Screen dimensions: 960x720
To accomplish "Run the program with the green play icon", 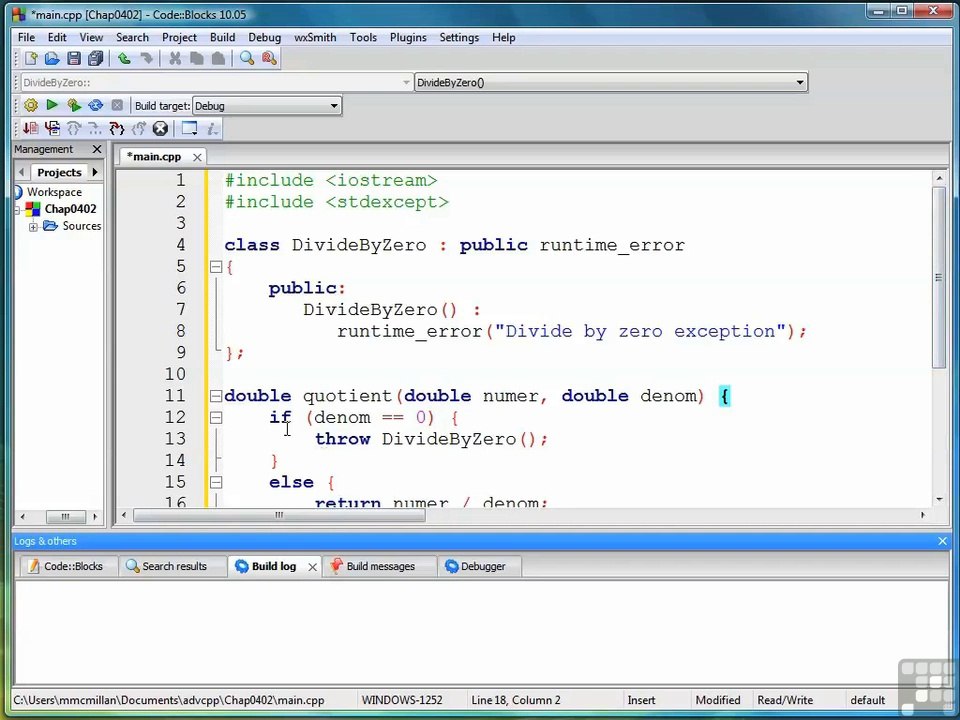I will click(x=52, y=105).
